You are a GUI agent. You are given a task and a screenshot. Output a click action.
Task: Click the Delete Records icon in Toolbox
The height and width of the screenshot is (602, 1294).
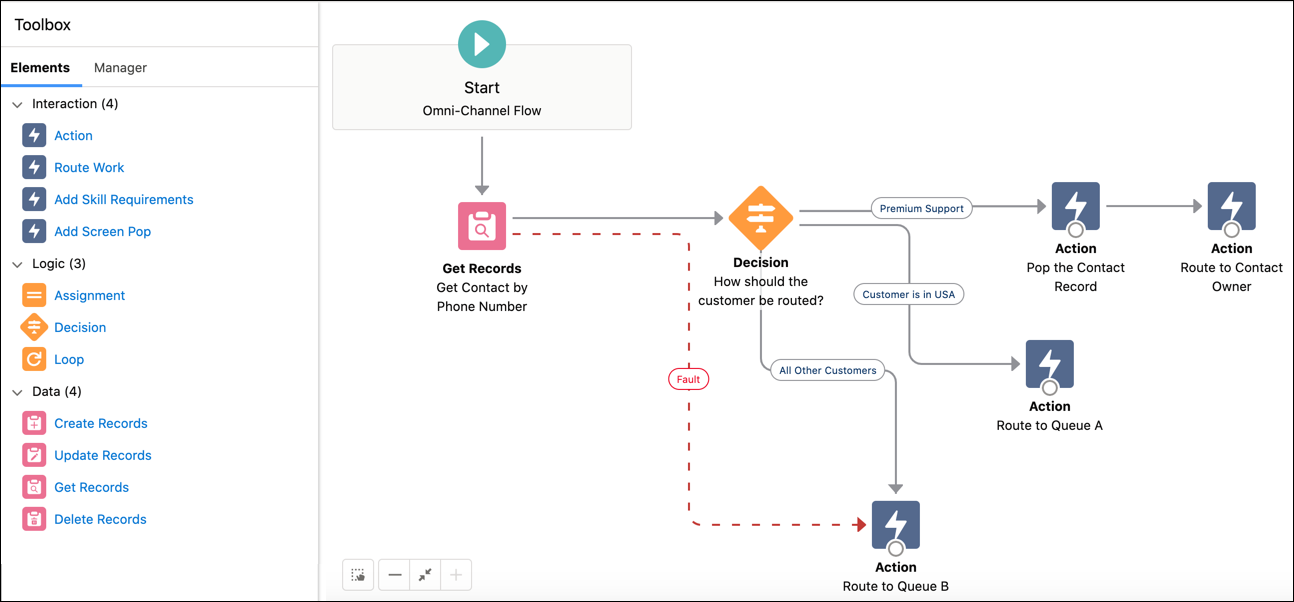(34, 519)
